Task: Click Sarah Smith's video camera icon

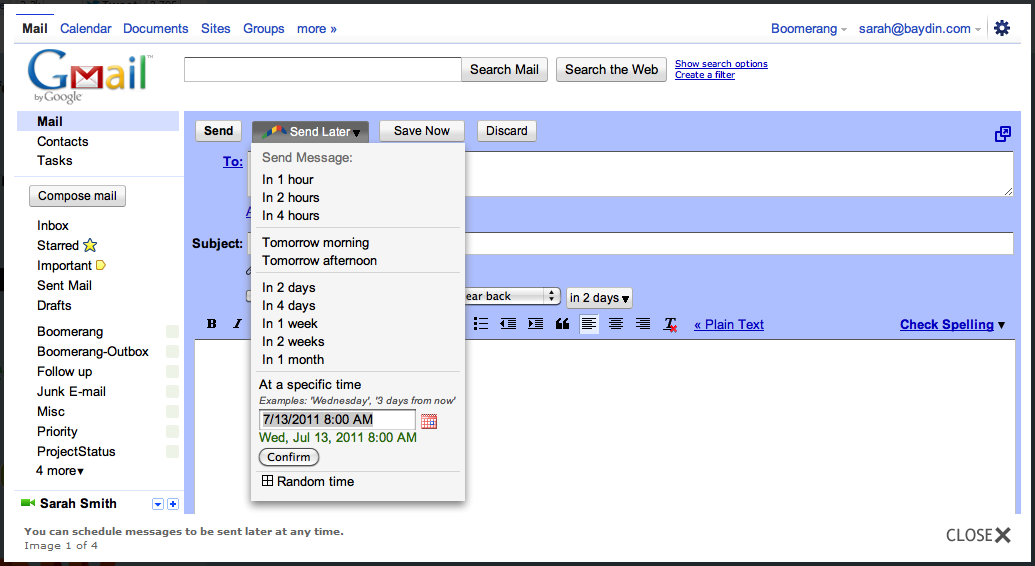Action: point(28,503)
